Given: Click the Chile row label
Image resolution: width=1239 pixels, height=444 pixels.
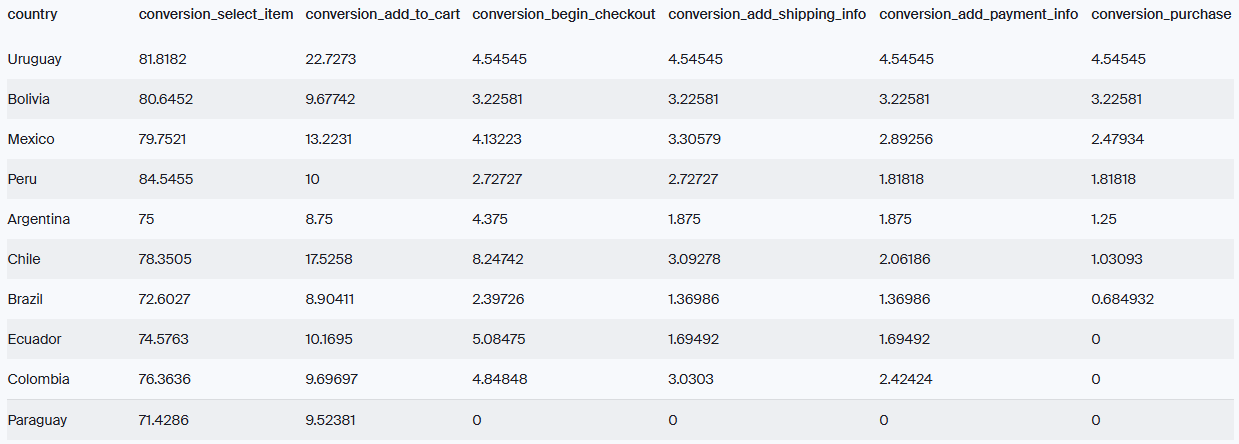Looking at the screenshot, I should (25, 259).
